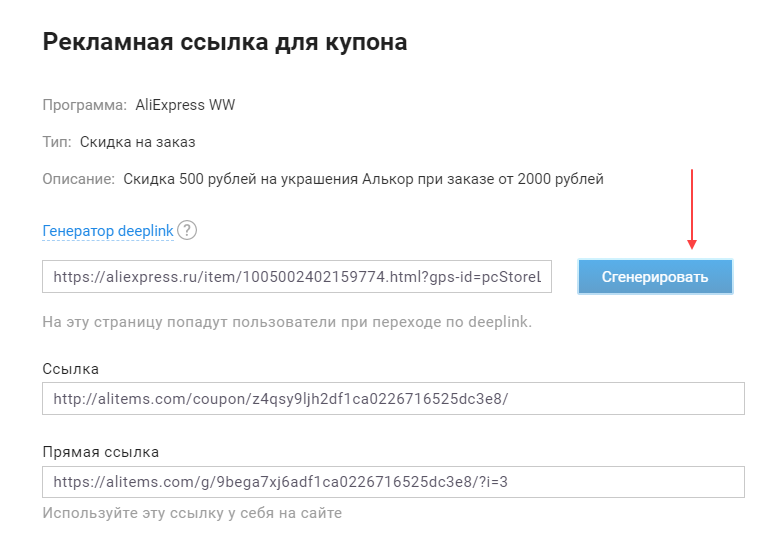Click the hint text about deeplink landing page
Viewport: 784px width, 554px height.
coord(287,322)
